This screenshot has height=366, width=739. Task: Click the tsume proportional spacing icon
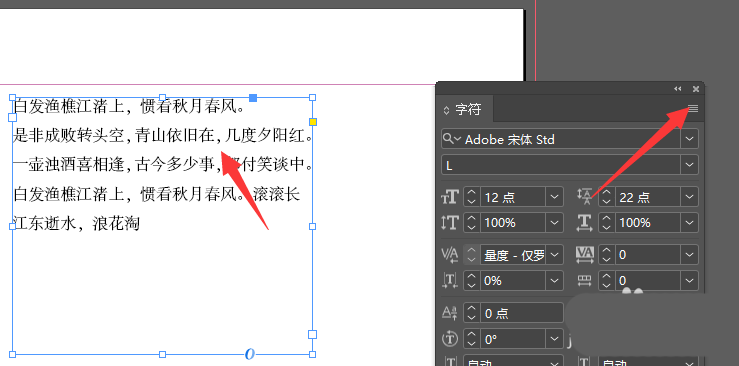(450, 281)
